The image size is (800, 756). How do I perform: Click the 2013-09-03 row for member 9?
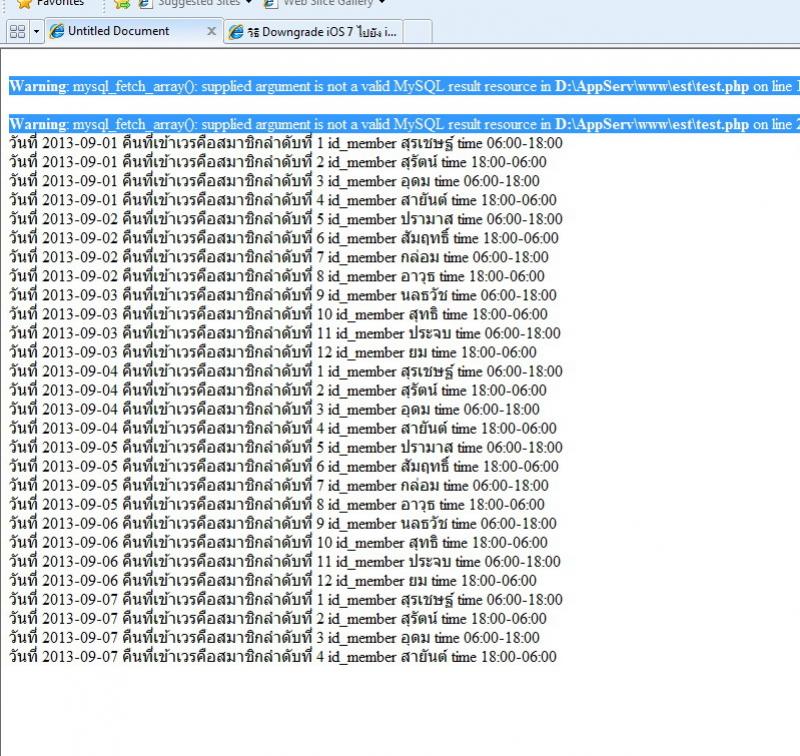(x=283, y=295)
